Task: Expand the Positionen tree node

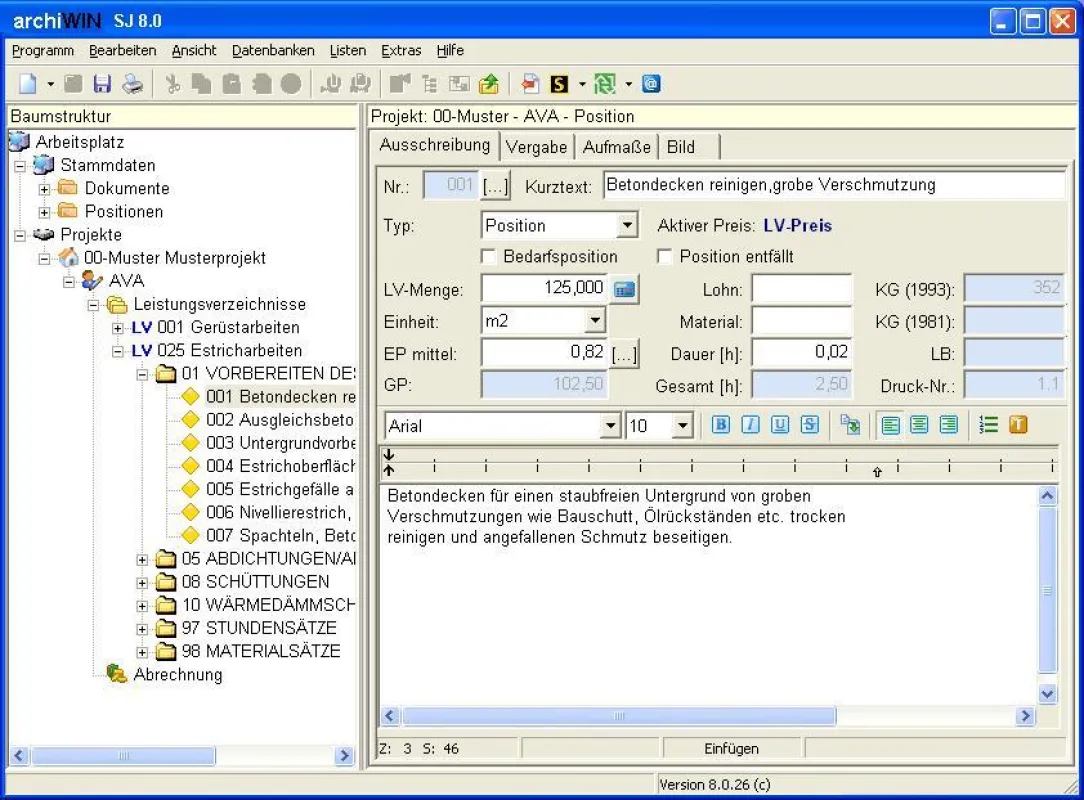Action: (45, 212)
